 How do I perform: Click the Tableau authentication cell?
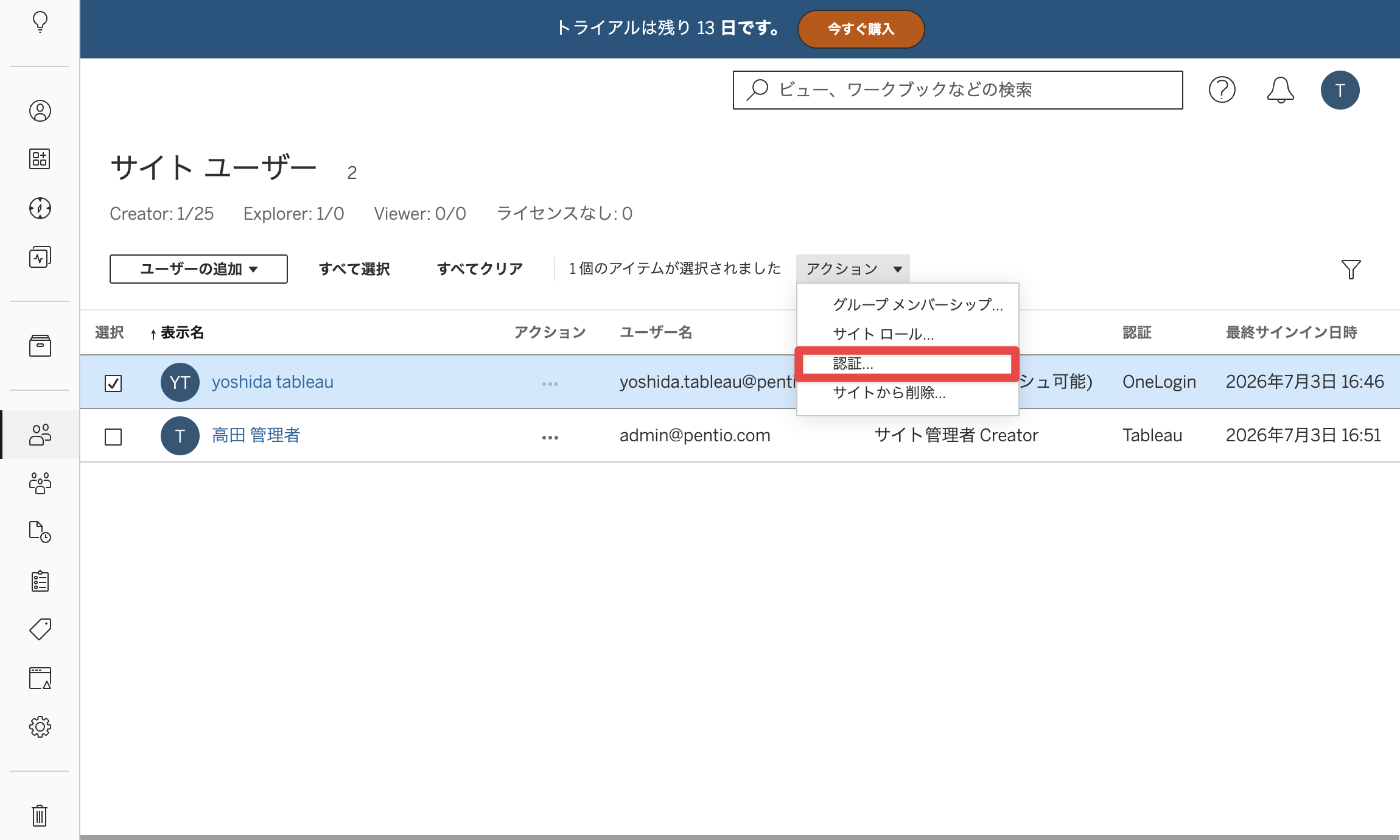[x=1152, y=435]
